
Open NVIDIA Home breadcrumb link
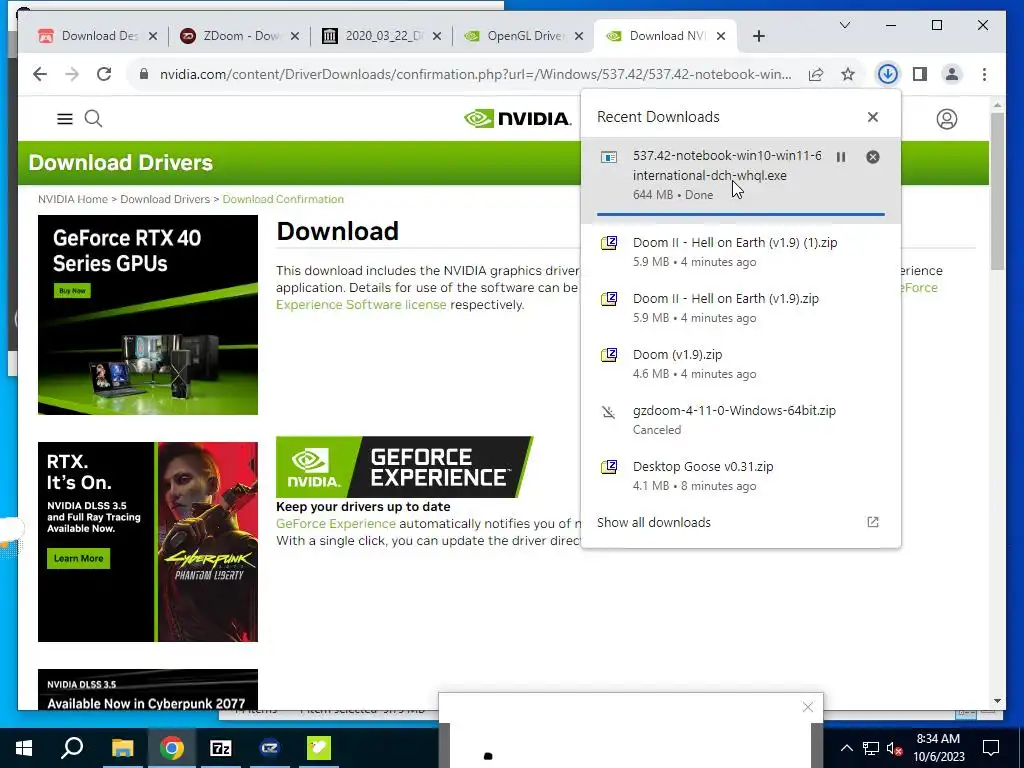72,199
